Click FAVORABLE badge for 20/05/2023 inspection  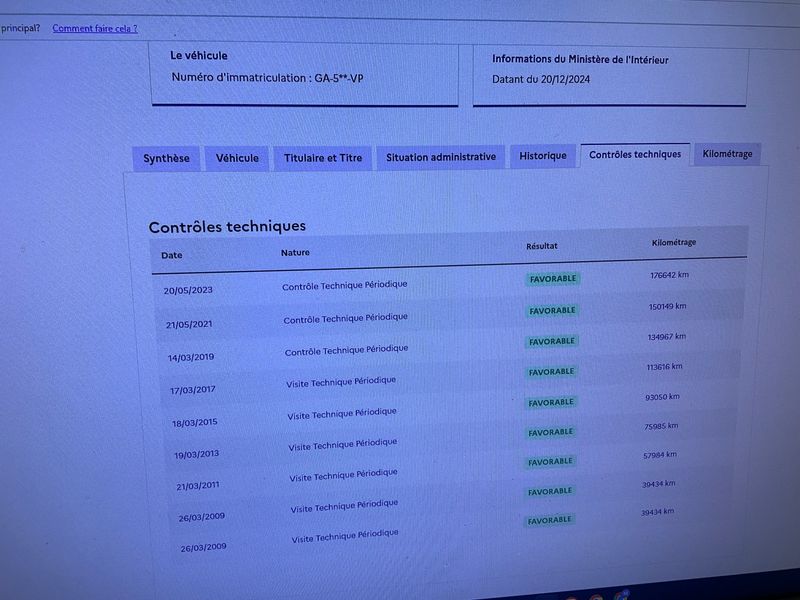tap(553, 279)
